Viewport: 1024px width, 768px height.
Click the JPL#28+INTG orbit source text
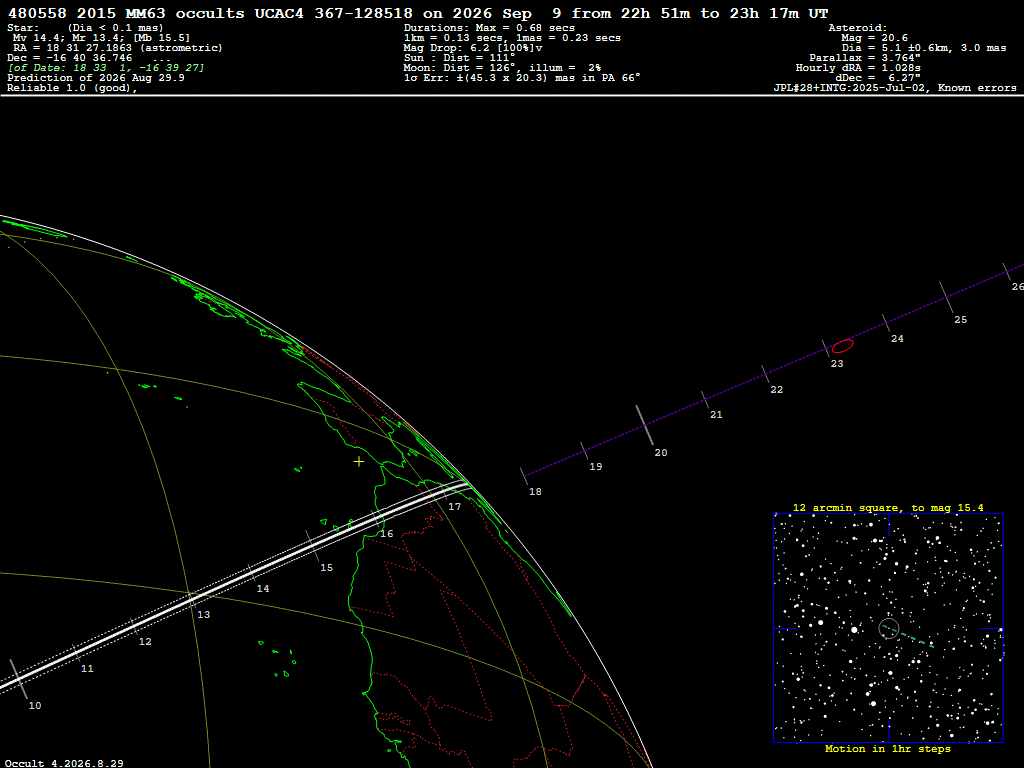tap(895, 88)
